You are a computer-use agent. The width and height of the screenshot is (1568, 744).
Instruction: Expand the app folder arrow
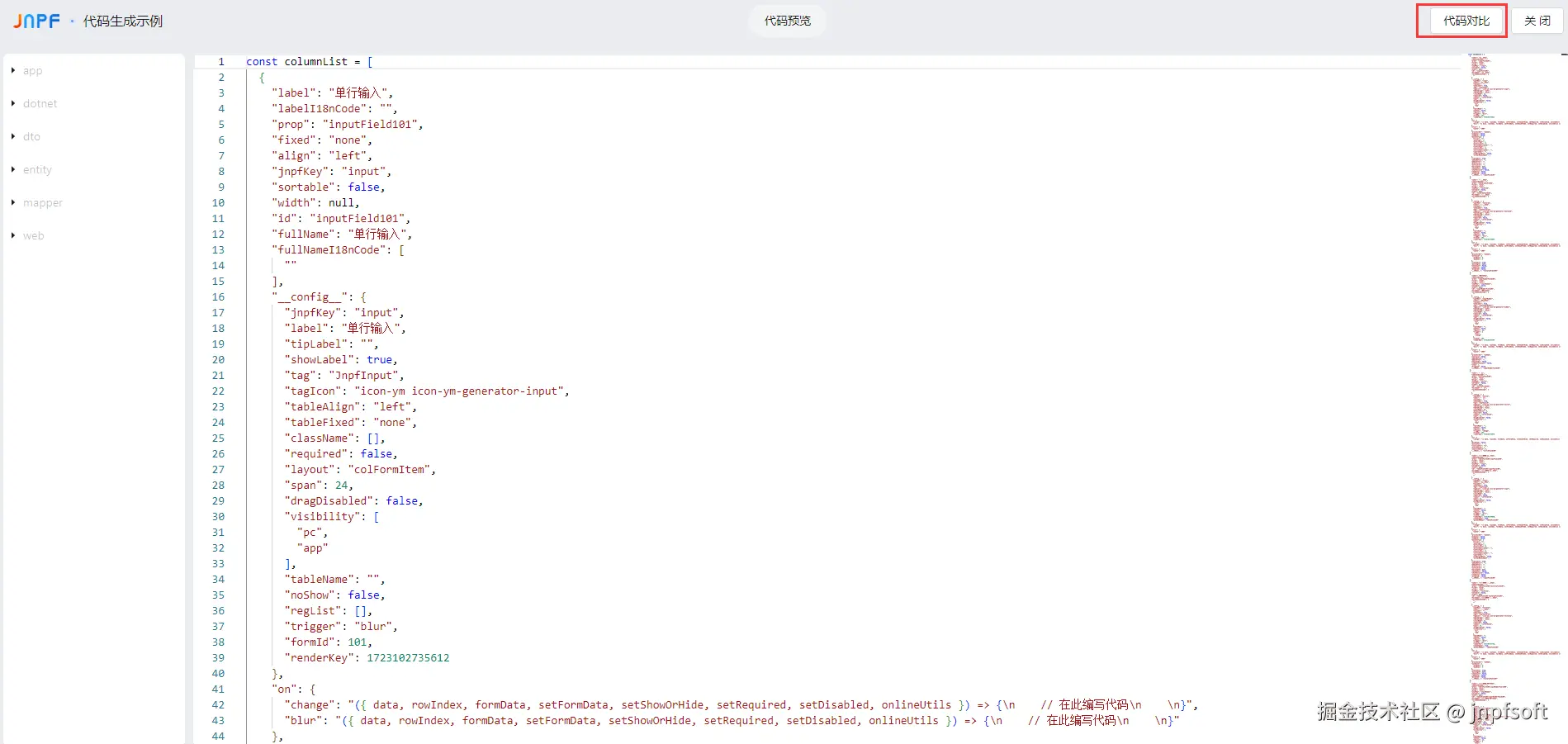pyautogui.click(x=13, y=70)
